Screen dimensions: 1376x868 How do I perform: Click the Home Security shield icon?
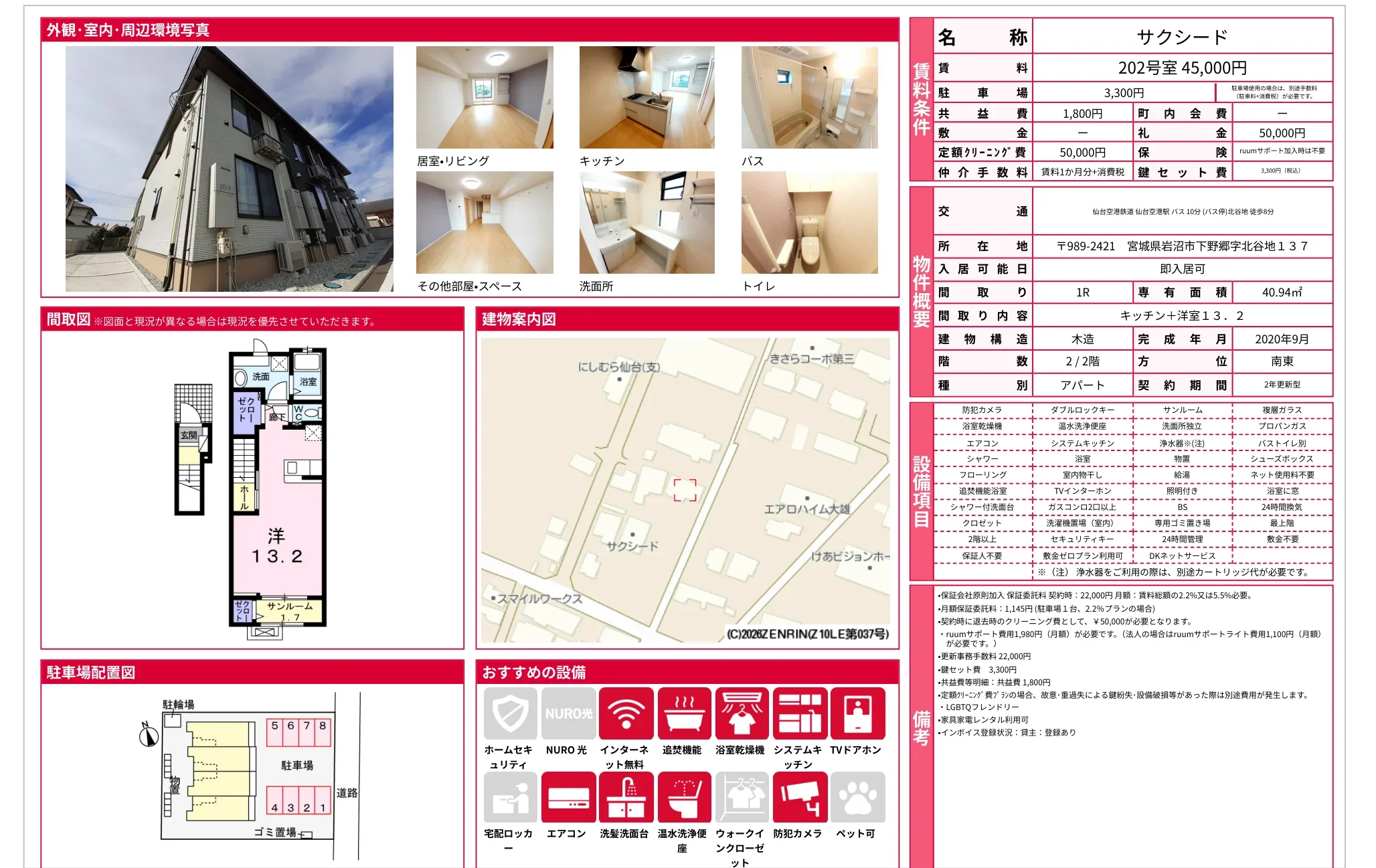coord(510,713)
